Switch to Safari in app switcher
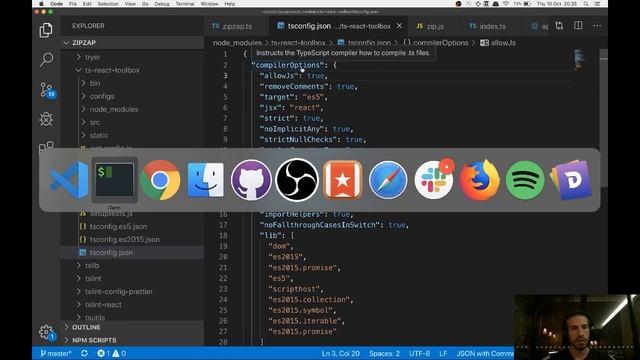This screenshot has height=360, width=640. 388,180
